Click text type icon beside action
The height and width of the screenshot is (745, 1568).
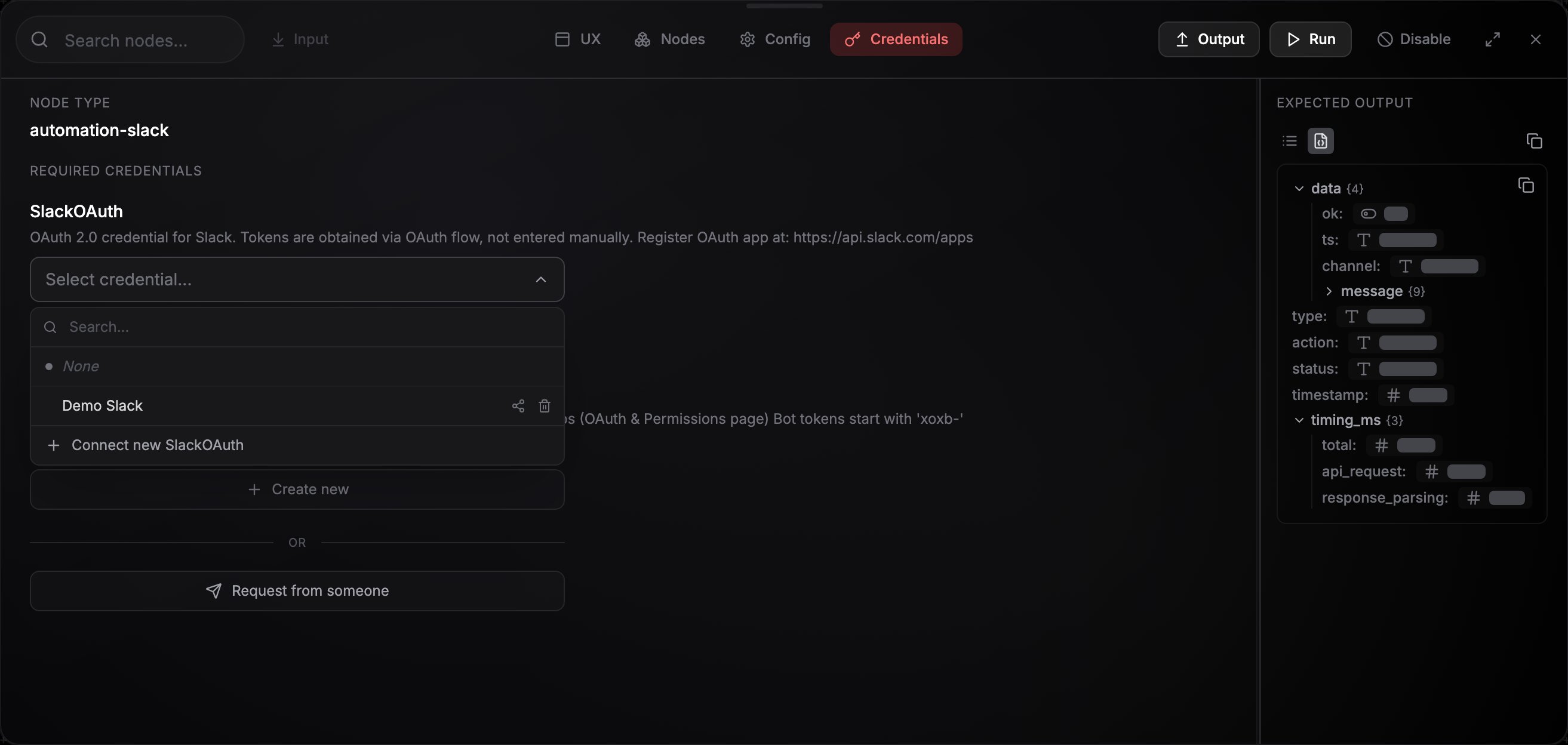(x=1363, y=343)
